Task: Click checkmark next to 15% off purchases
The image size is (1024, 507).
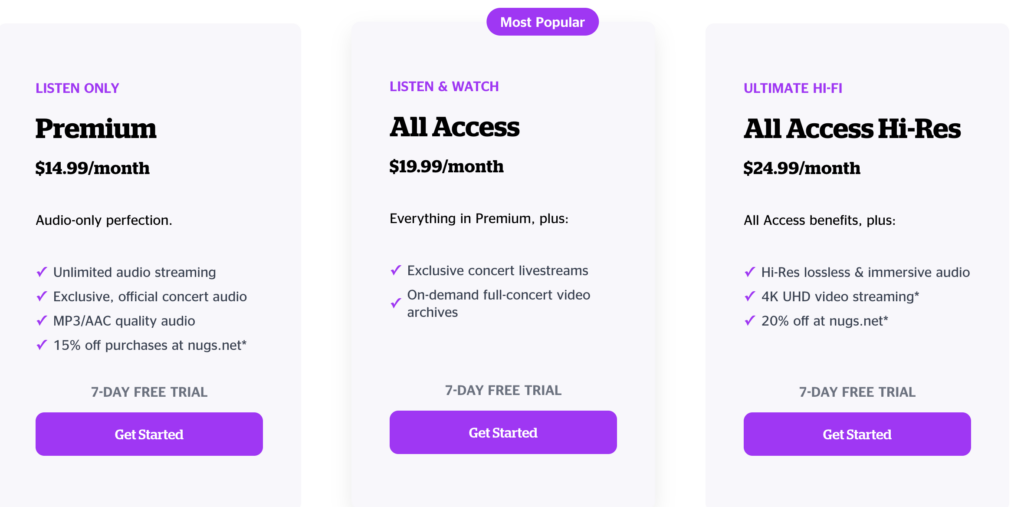Action: [42, 344]
